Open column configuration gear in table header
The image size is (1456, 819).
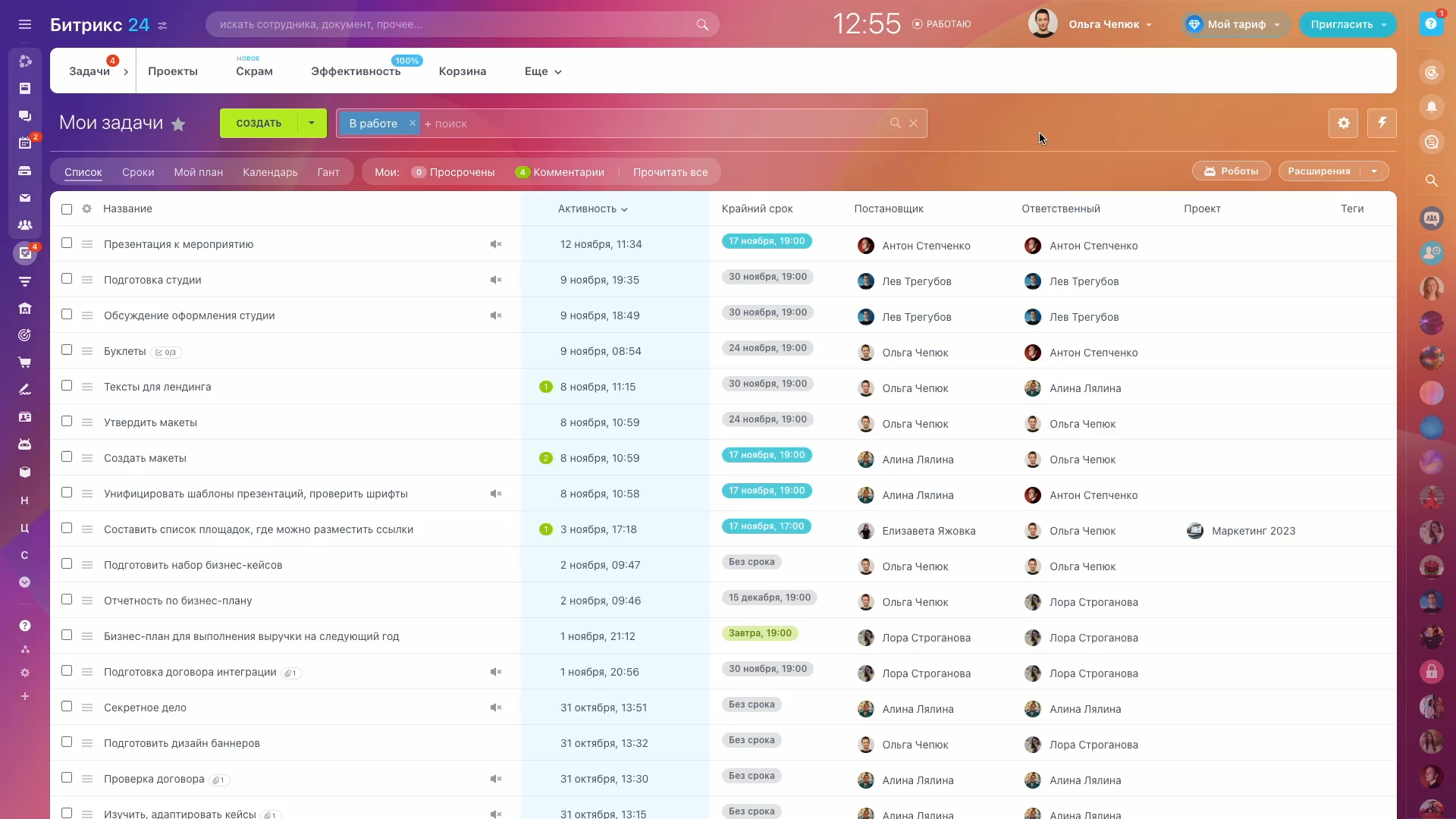(x=86, y=209)
